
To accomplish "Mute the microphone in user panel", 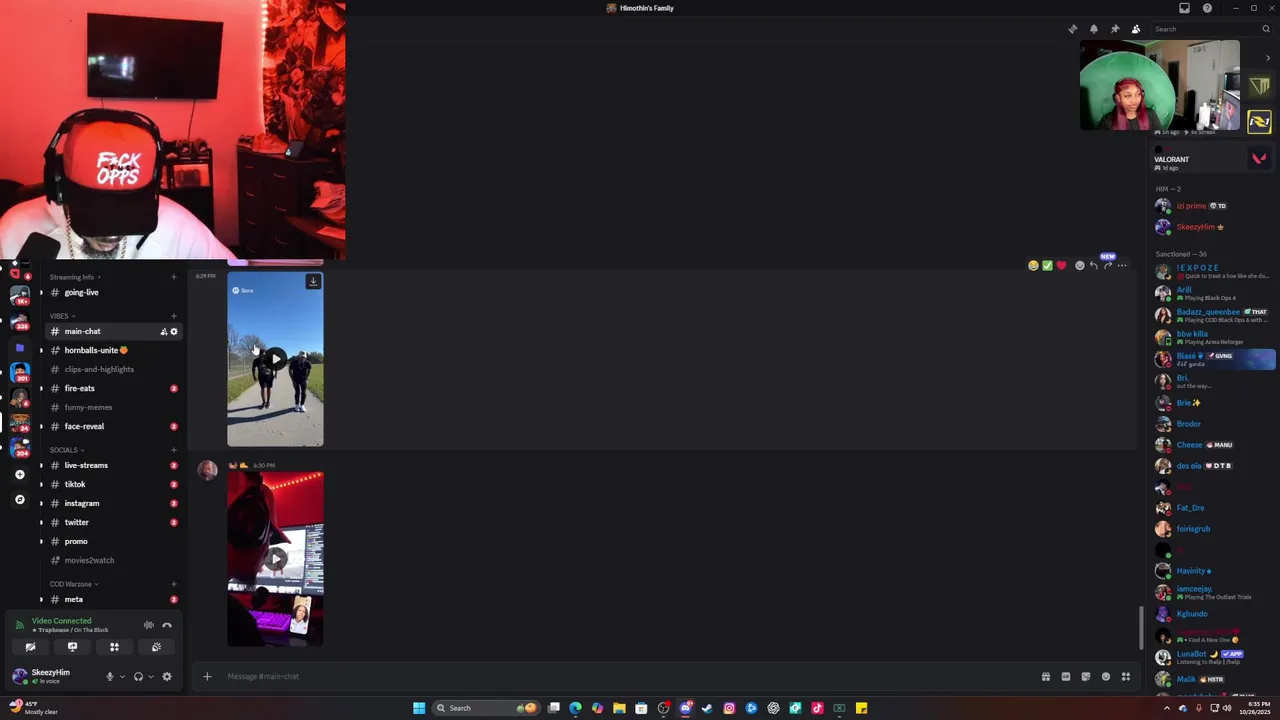I will click(x=110, y=676).
